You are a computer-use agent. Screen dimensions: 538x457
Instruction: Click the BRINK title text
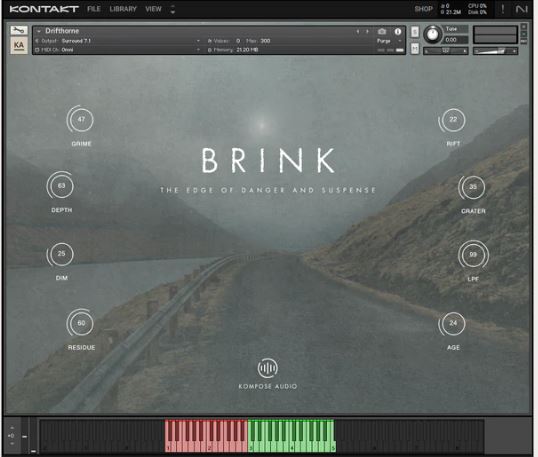(x=268, y=160)
